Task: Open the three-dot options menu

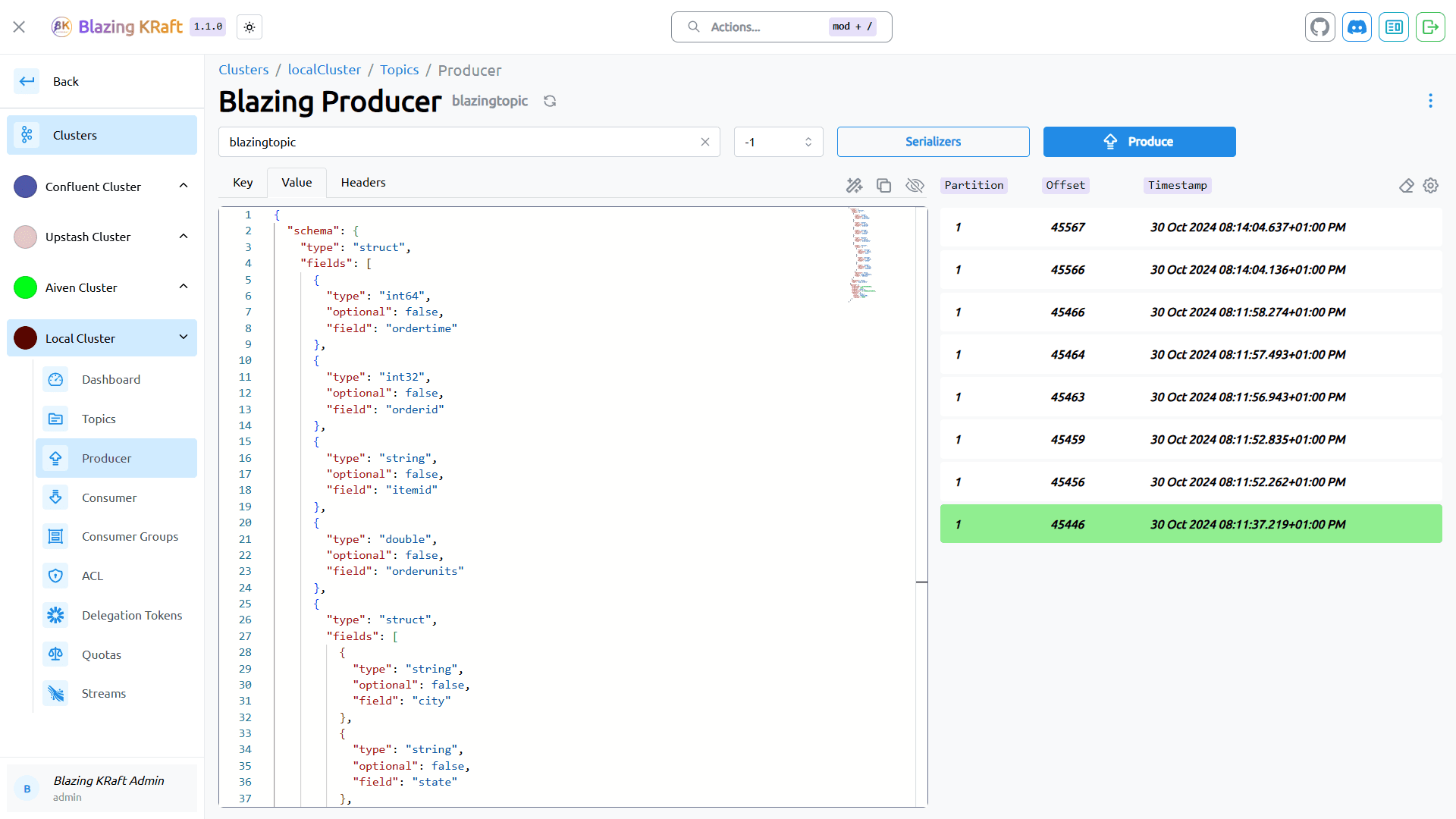Action: (x=1430, y=101)
